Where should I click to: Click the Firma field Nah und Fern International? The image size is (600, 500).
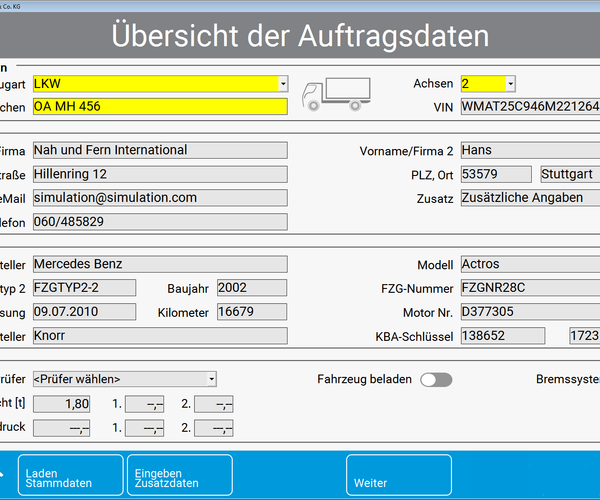coord(160,150)
